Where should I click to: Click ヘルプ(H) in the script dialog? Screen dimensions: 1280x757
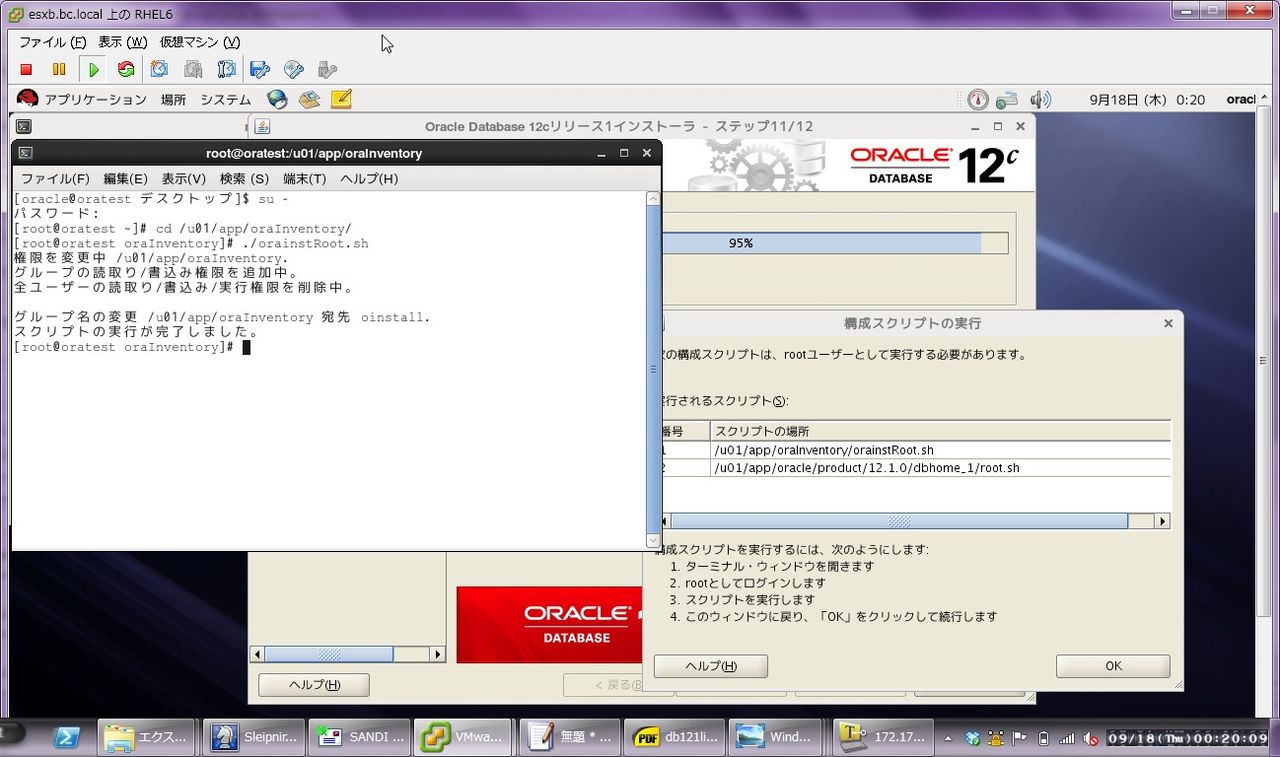click(x=711, y=666)
